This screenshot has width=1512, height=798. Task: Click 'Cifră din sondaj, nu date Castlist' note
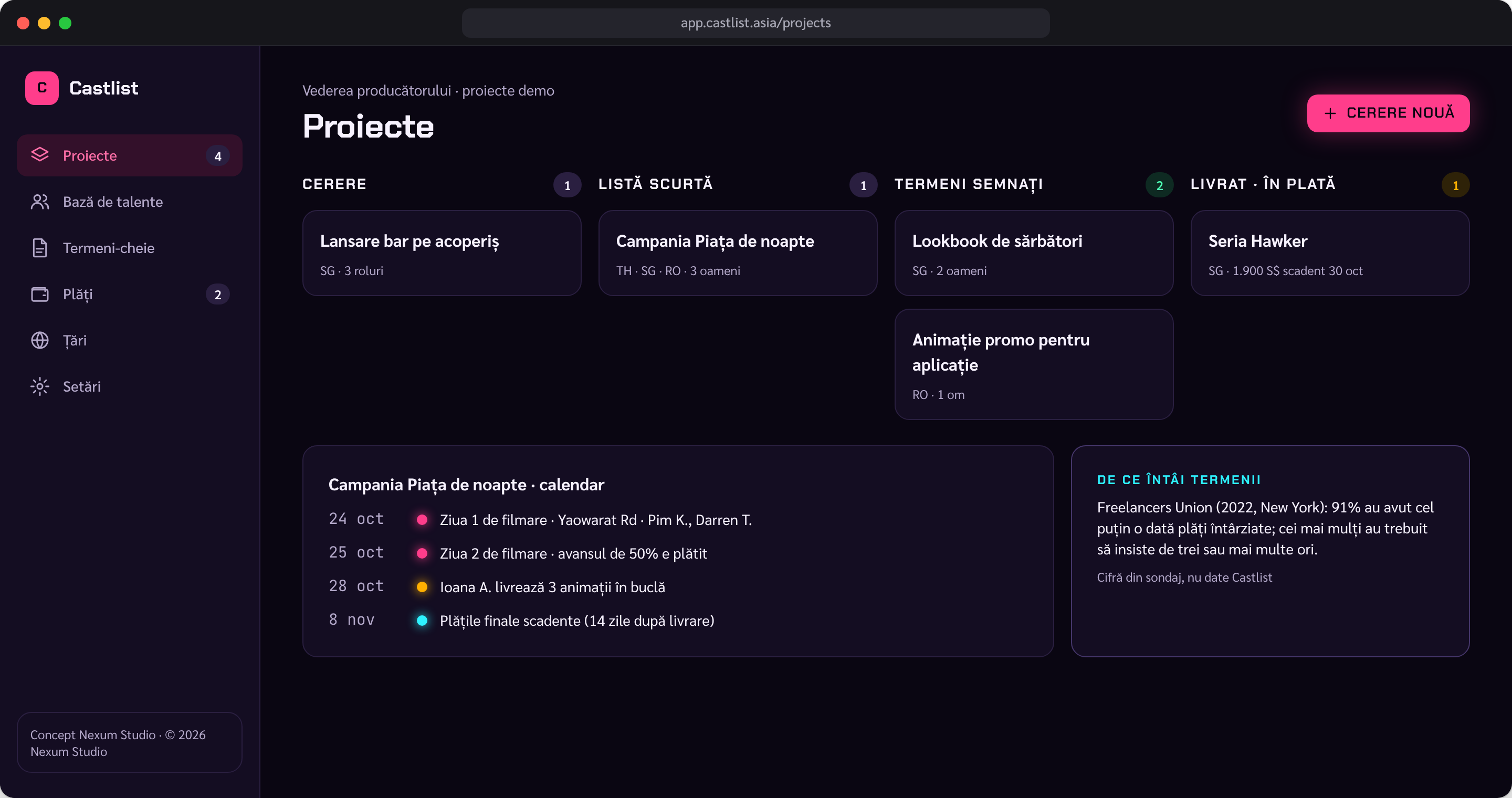(x=1184, y=577)
